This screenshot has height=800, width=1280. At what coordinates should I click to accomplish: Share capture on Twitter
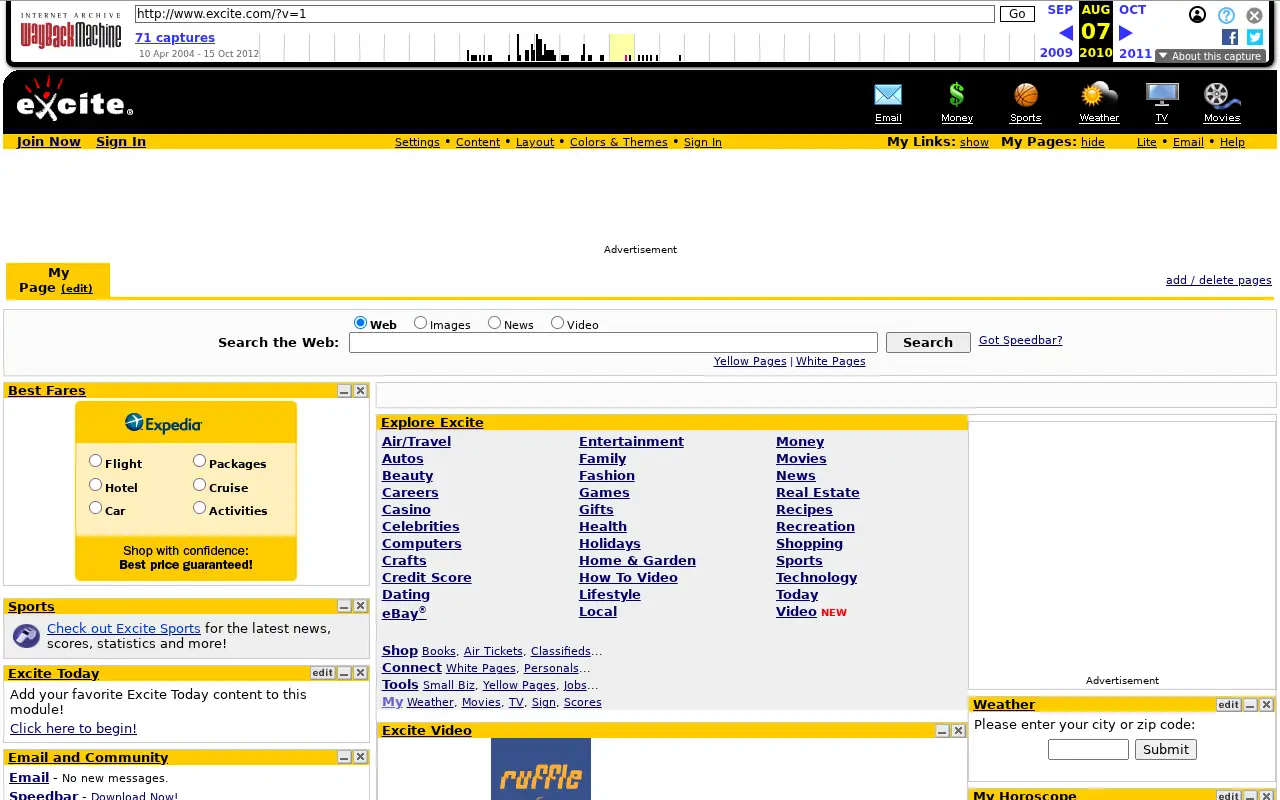point(1255,37)
